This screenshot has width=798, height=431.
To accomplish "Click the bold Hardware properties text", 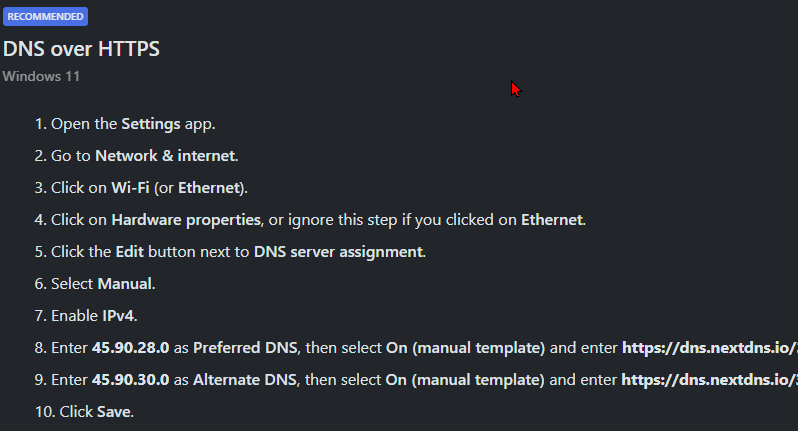I will (x=186, y=220).
